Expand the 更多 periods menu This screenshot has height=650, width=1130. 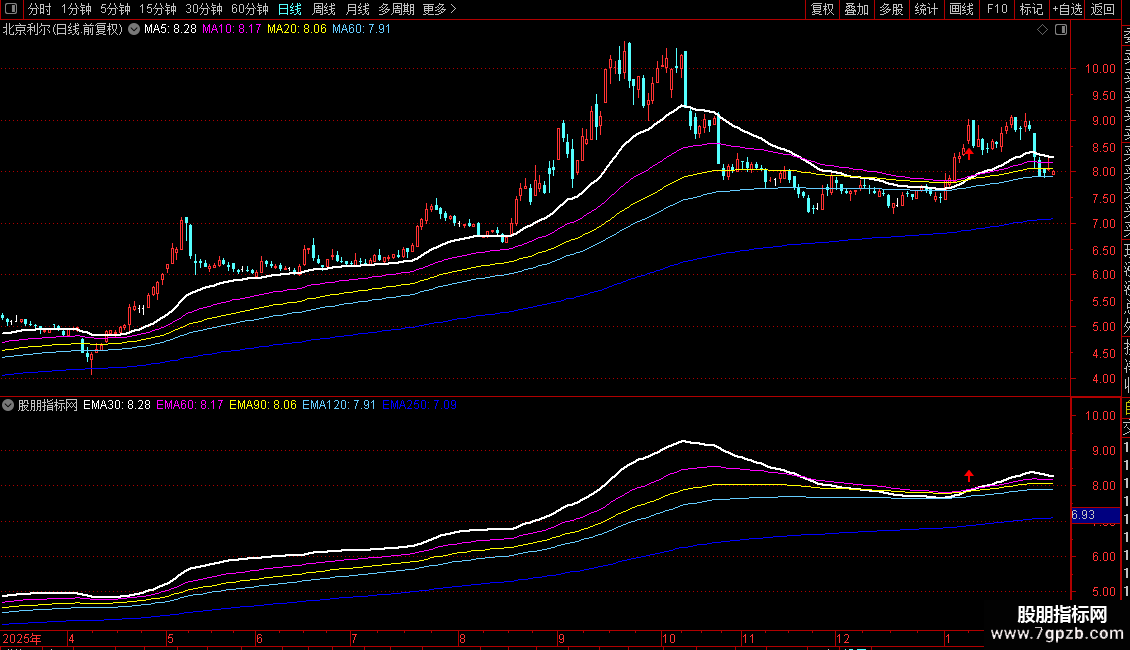(x=439, y=9)
